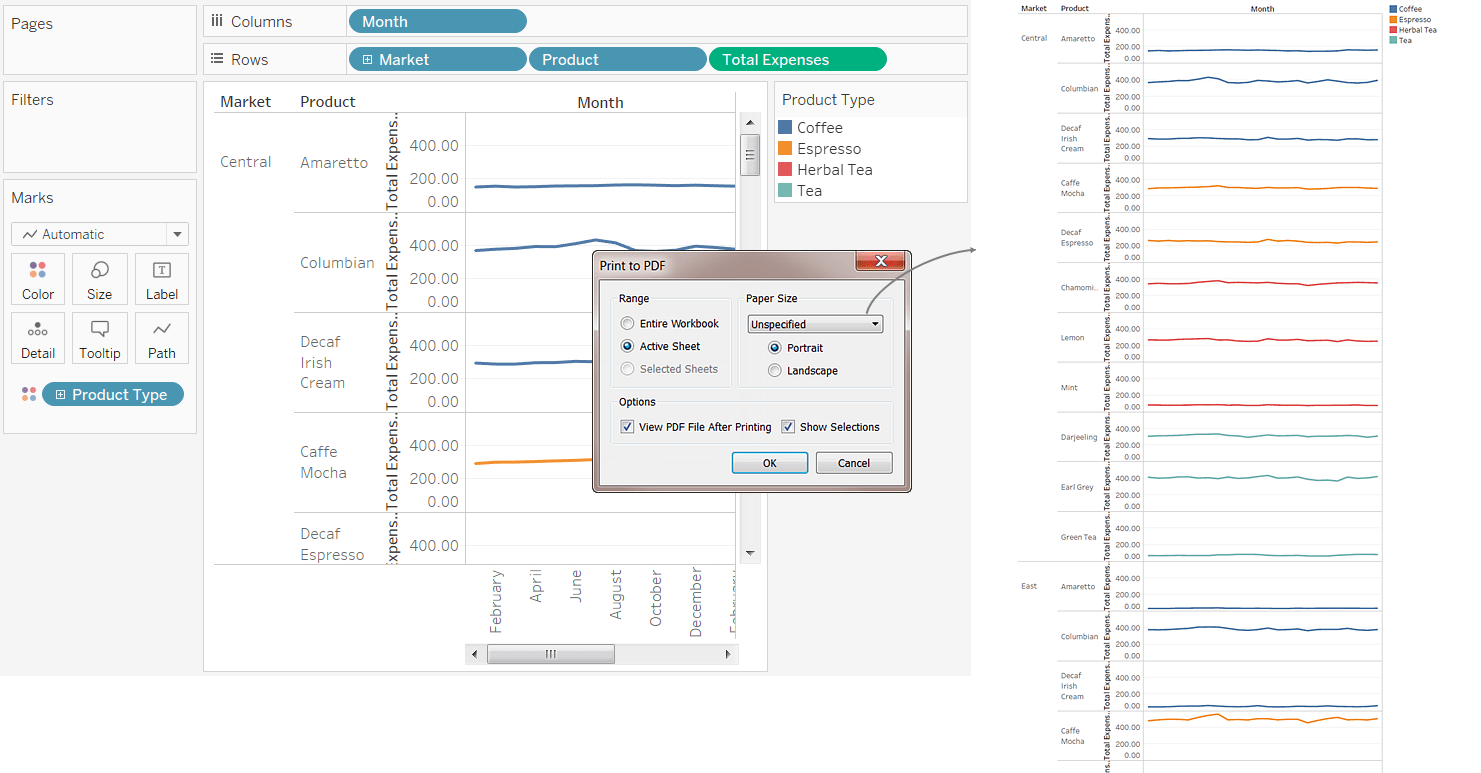This screenshot has width=1481, height=773.
Task: Open the Detail options on the Marks card
Action: (37, 337)
